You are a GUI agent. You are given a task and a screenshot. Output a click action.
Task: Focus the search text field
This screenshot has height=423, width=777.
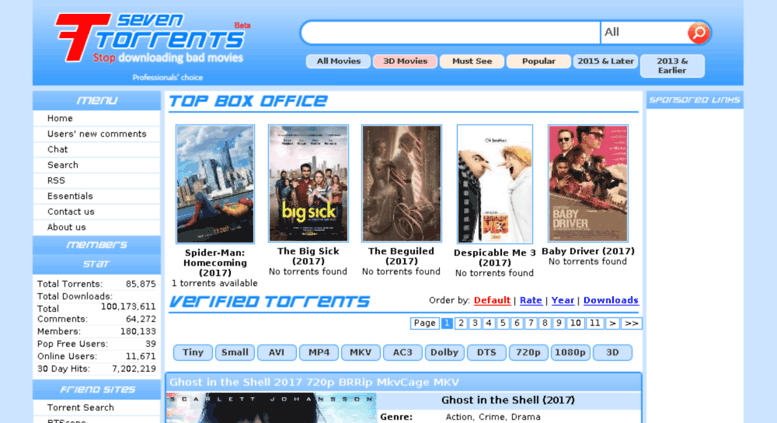click(451, 33)
